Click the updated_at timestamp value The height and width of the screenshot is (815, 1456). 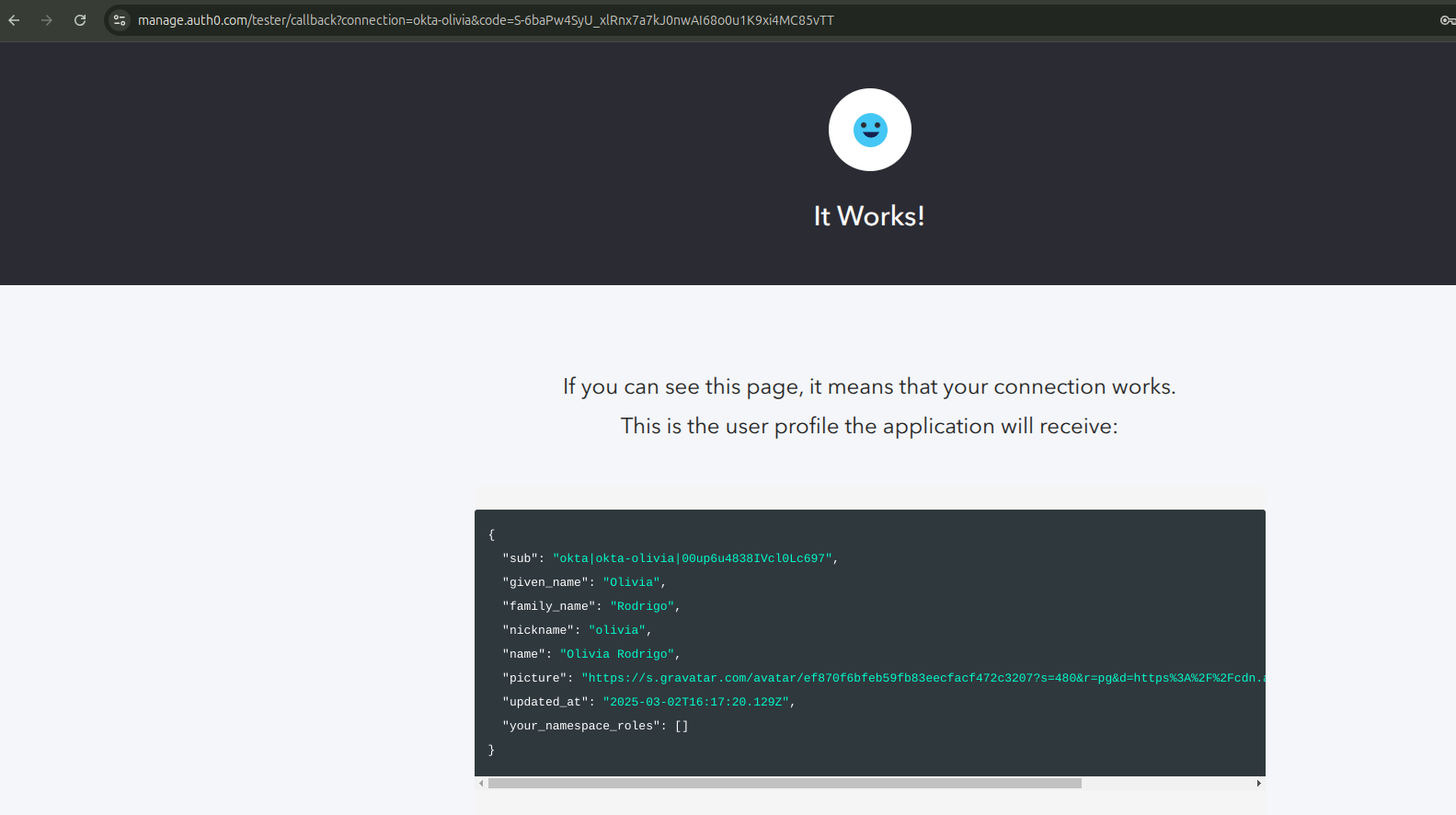tap(695, 702)
